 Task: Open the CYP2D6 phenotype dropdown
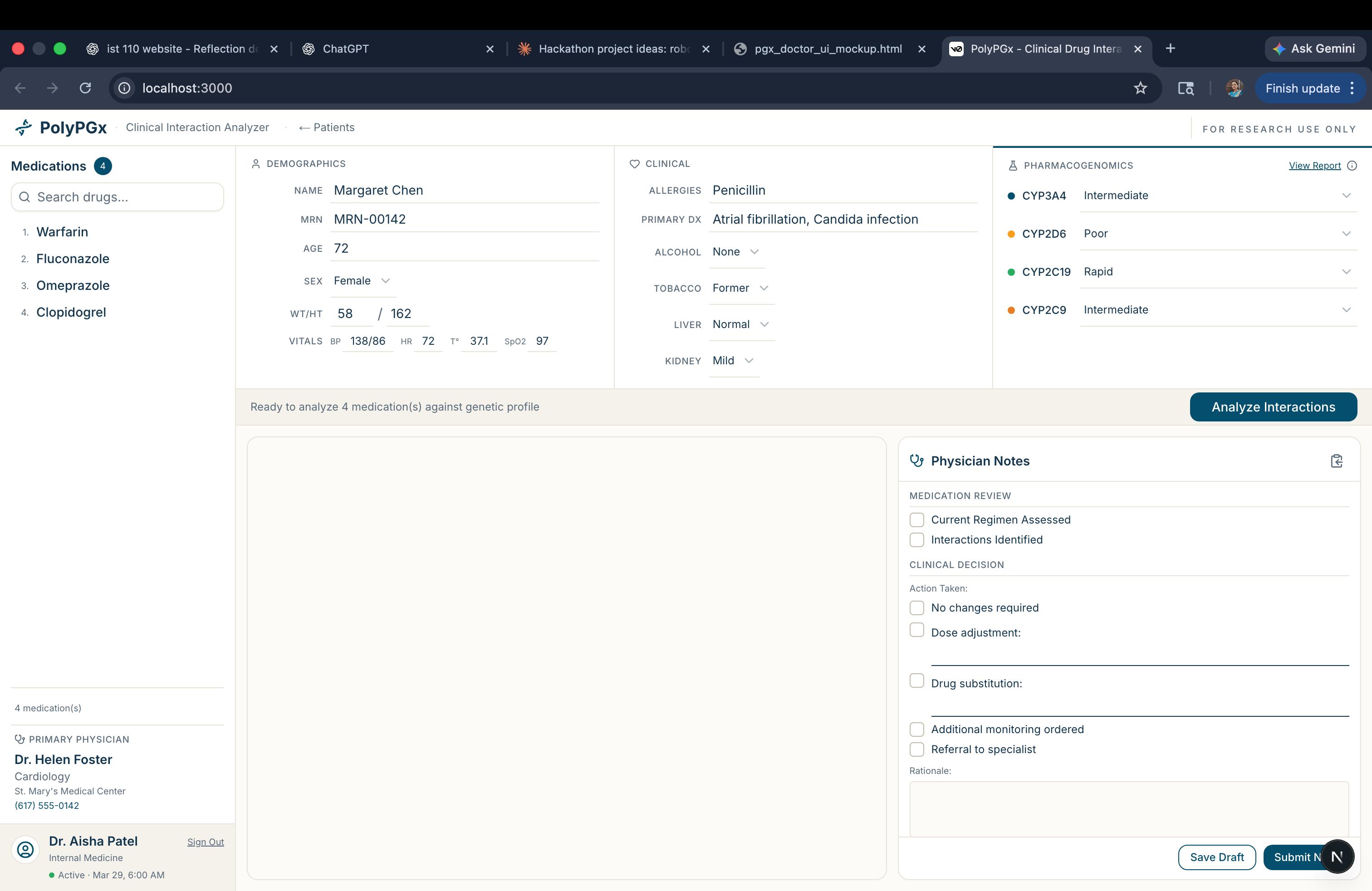click(1216, 234)
